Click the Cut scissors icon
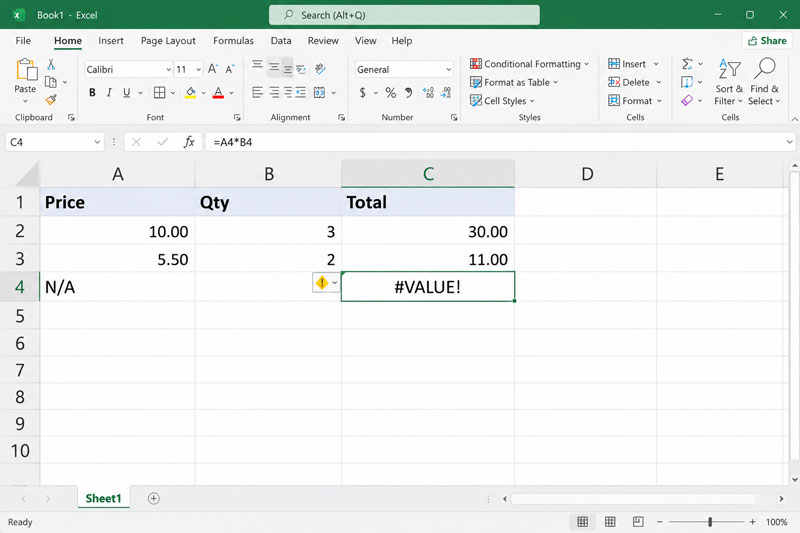 (51, 64)
